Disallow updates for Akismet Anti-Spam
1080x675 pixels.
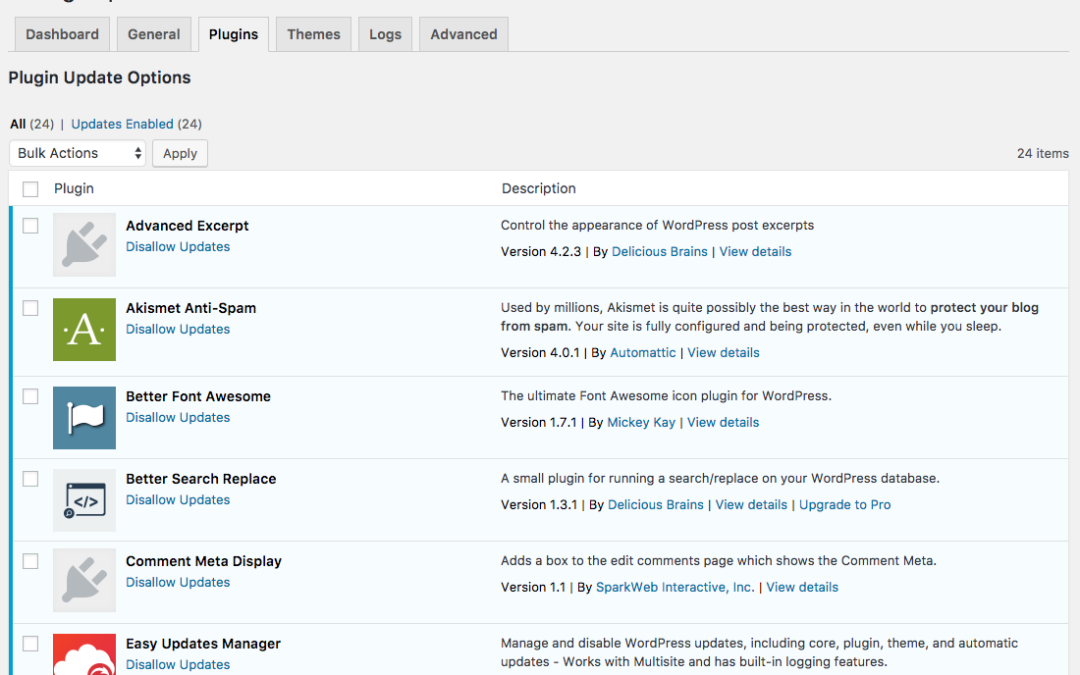click(x=178, y=329)
